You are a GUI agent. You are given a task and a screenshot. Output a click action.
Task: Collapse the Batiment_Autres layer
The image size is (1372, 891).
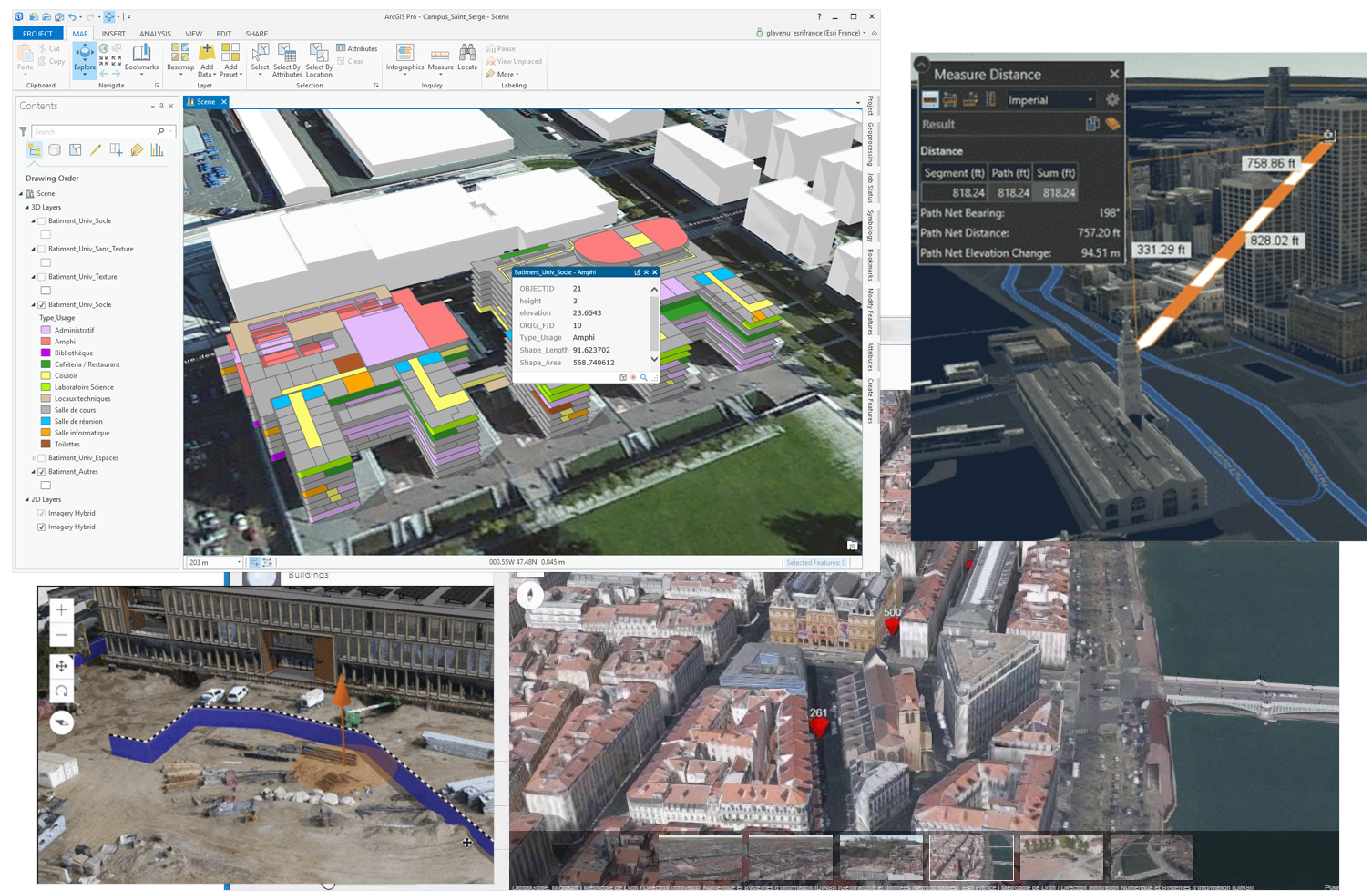34,472
